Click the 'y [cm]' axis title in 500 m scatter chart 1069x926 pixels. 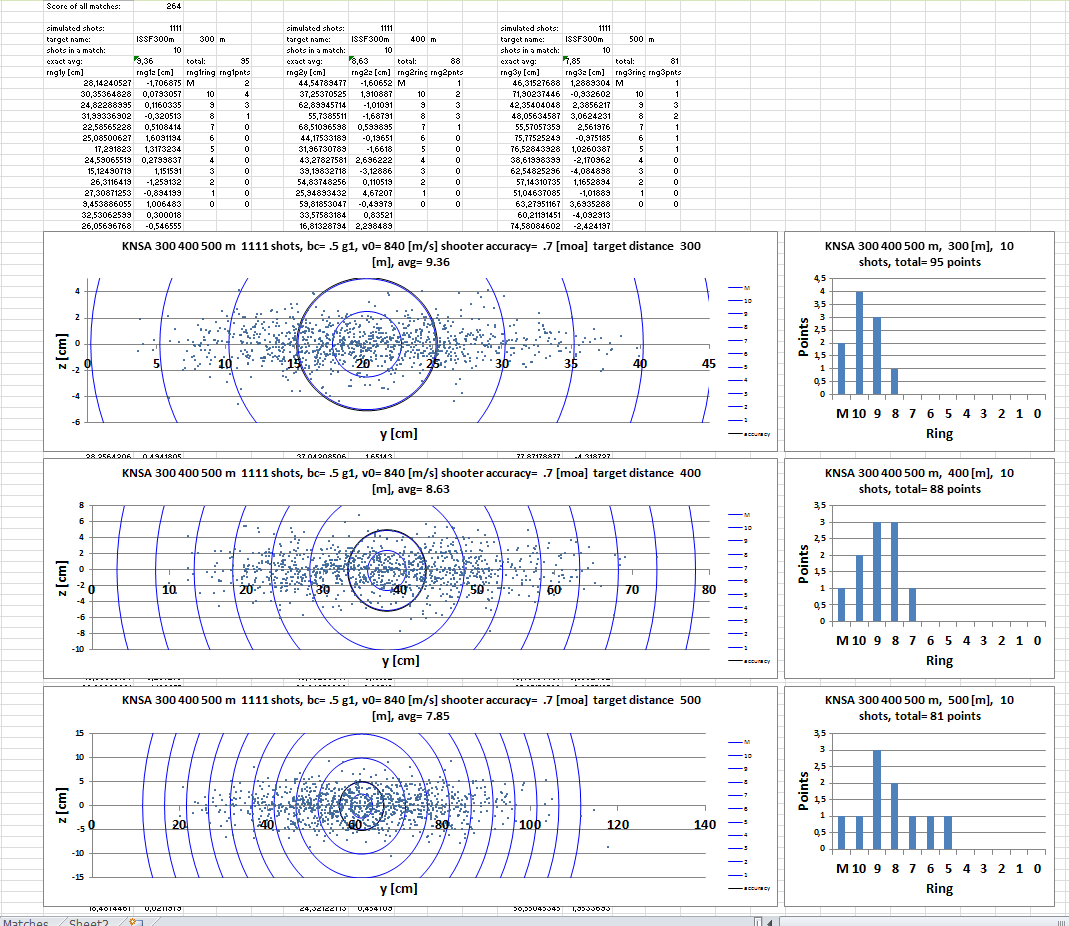[399, 888]
